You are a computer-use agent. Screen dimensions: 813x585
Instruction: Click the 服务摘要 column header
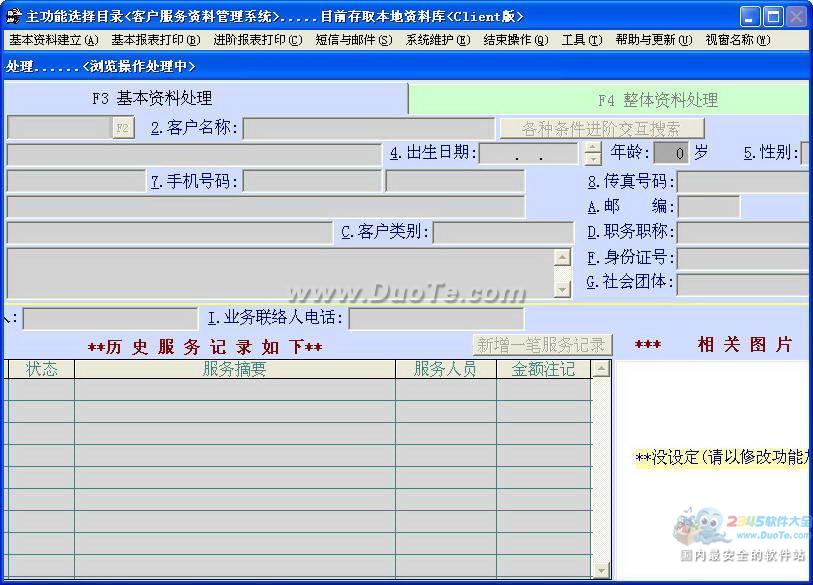pos(235,369)
